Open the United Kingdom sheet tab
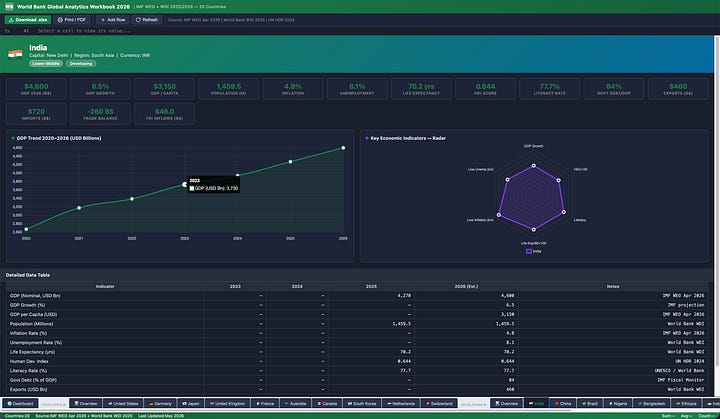 [x=227, y=403]
